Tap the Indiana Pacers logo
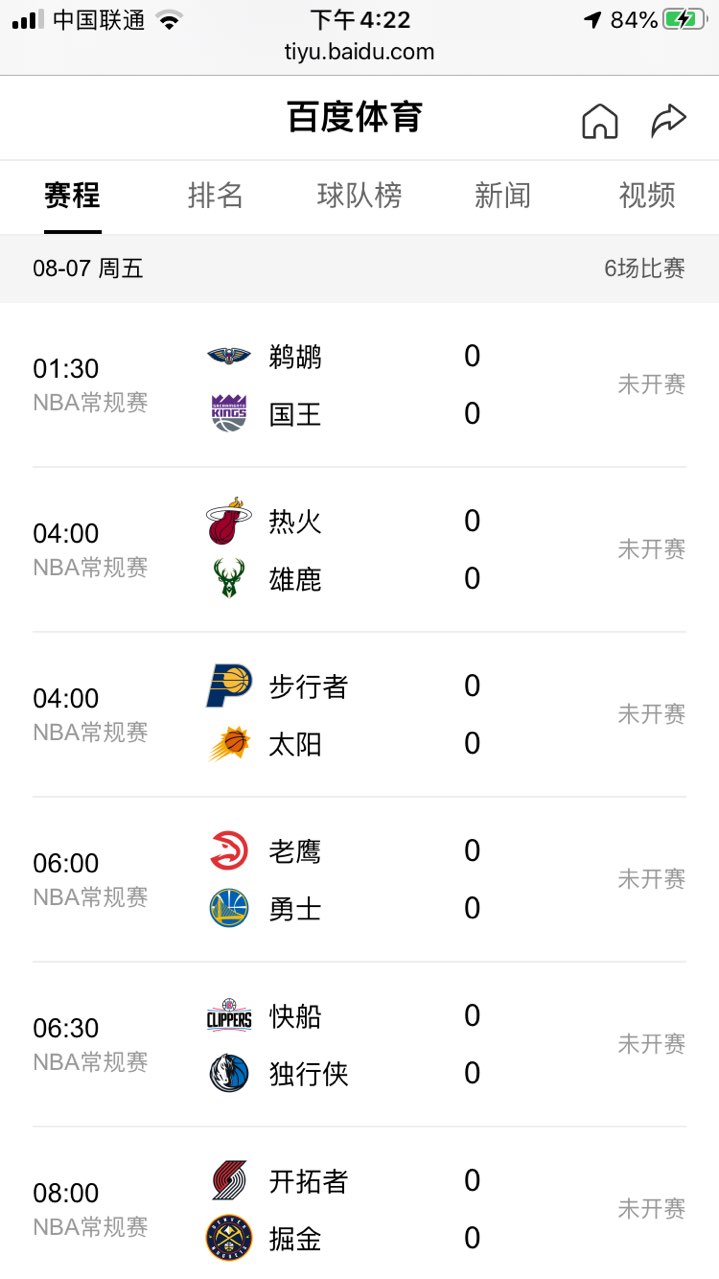This screenshot has height=1279, width=719. (x=229, y=686)
